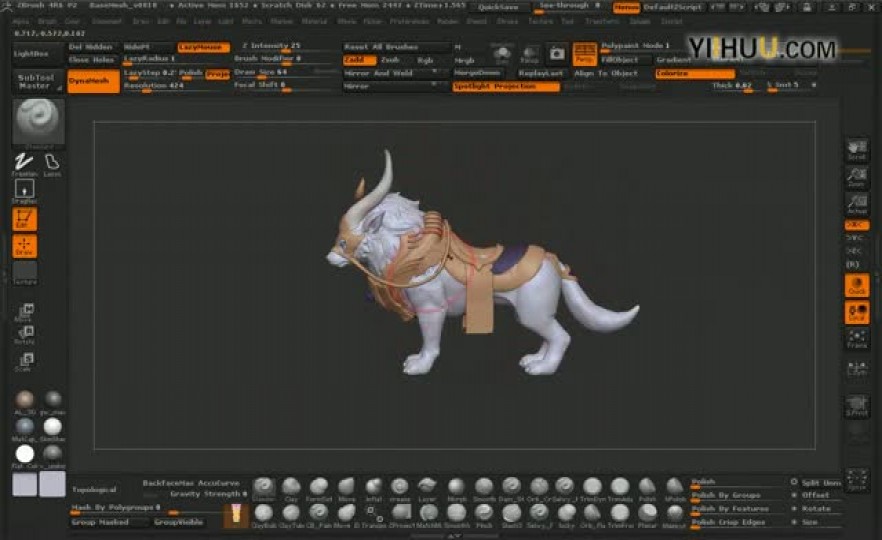Screen dimensions: 882x540
Task: Choose the DragRect stroke icon
Action: (24, 190)
